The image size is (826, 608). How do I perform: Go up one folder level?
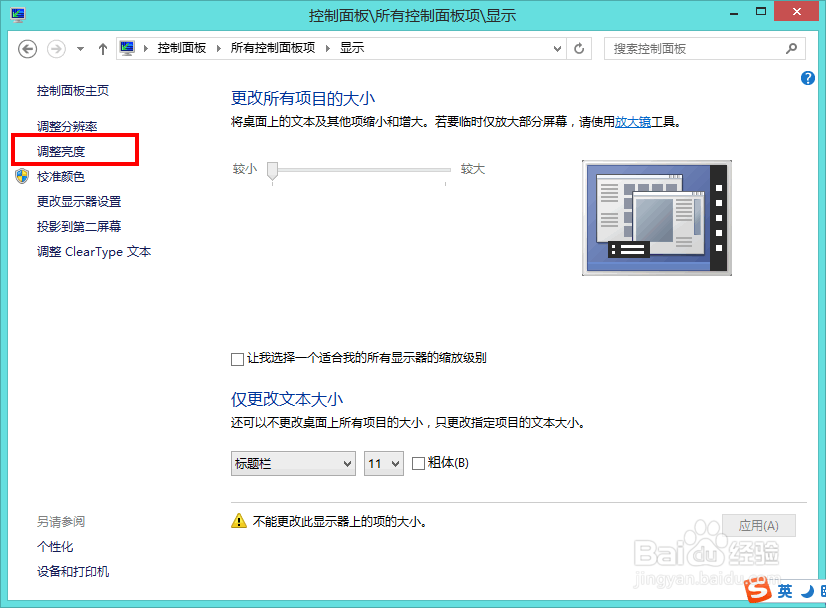(x=103, y=49)
